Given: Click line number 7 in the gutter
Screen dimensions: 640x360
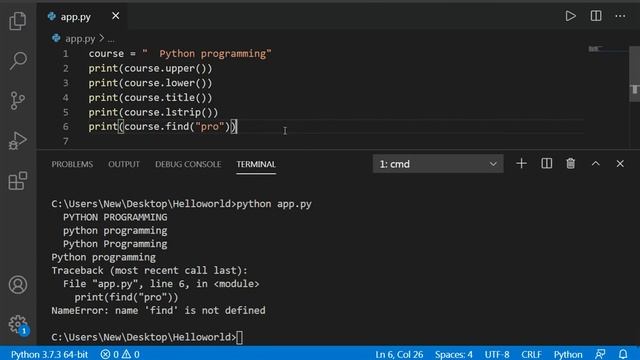Looking at the screenshot, I should tap(65, 141).
